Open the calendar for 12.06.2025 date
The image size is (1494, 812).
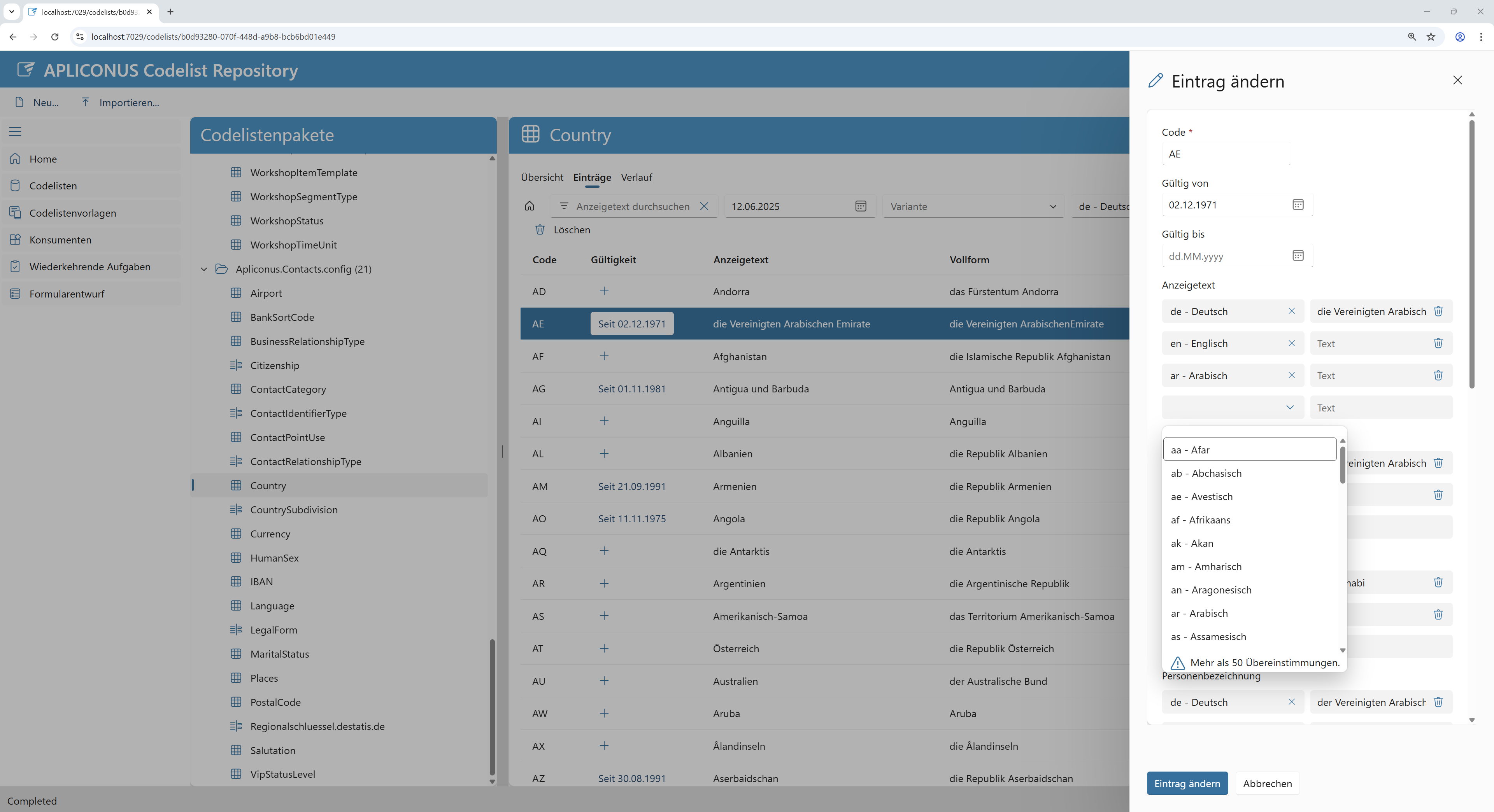(861, 206)
